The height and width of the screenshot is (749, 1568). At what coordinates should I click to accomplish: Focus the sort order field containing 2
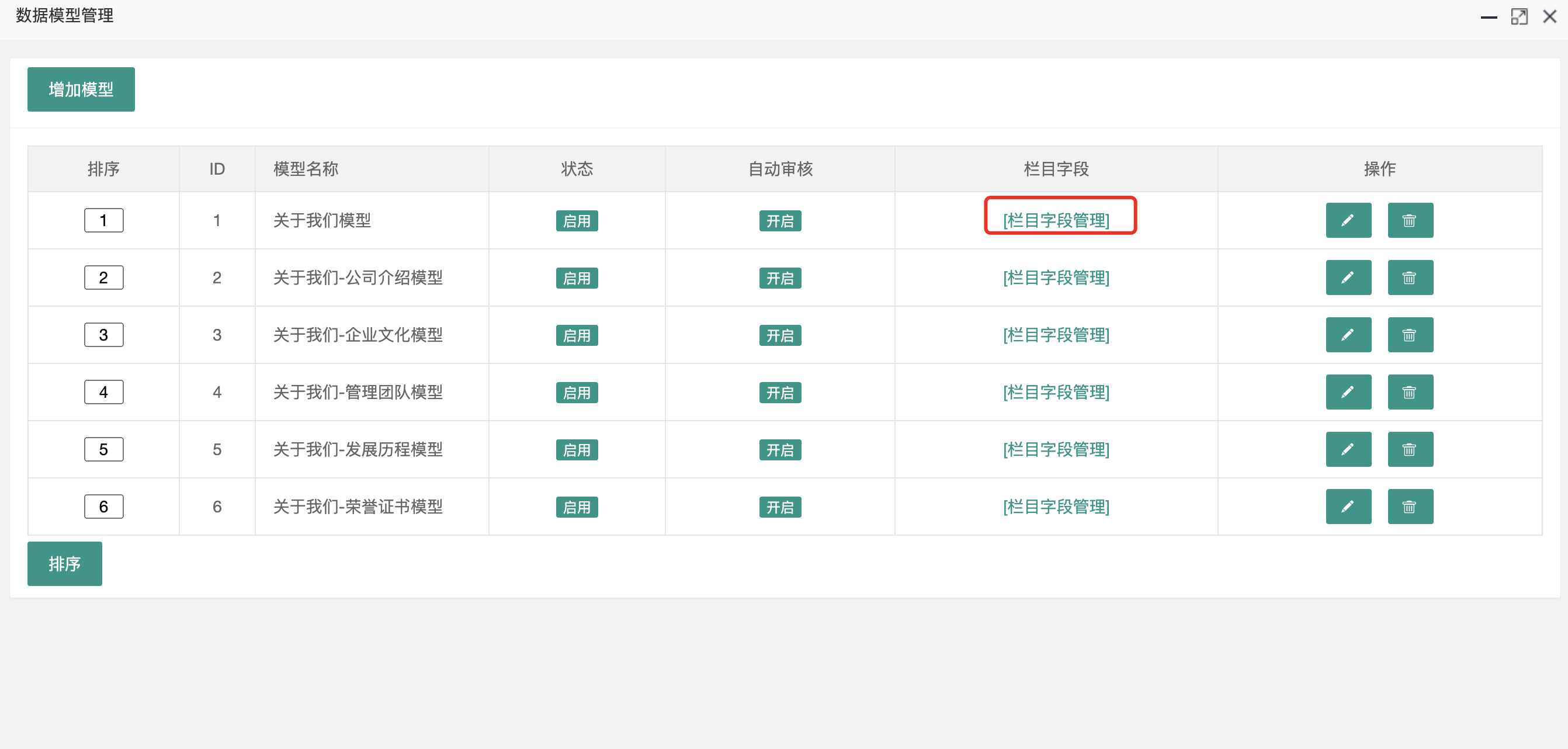103,278
